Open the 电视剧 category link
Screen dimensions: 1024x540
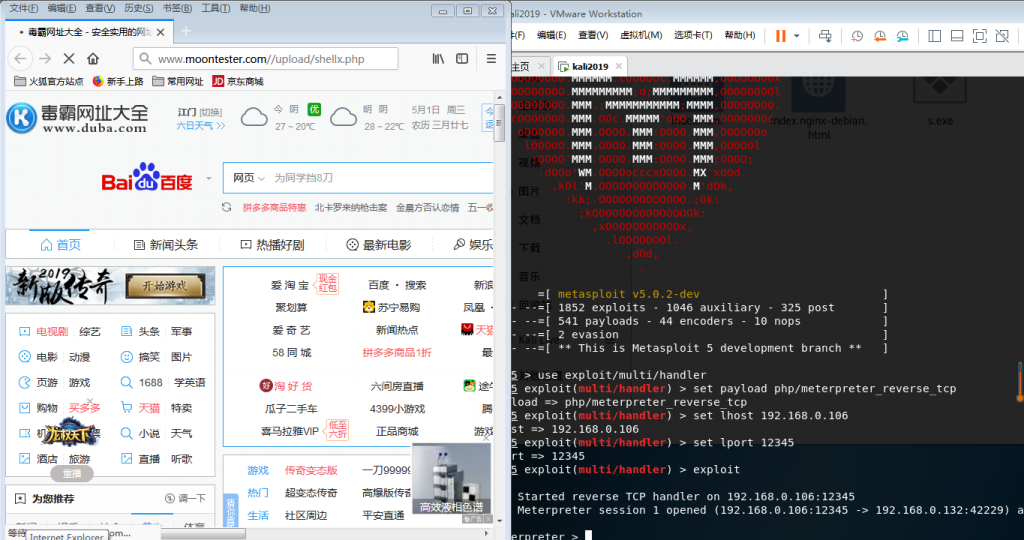point(52,332)
